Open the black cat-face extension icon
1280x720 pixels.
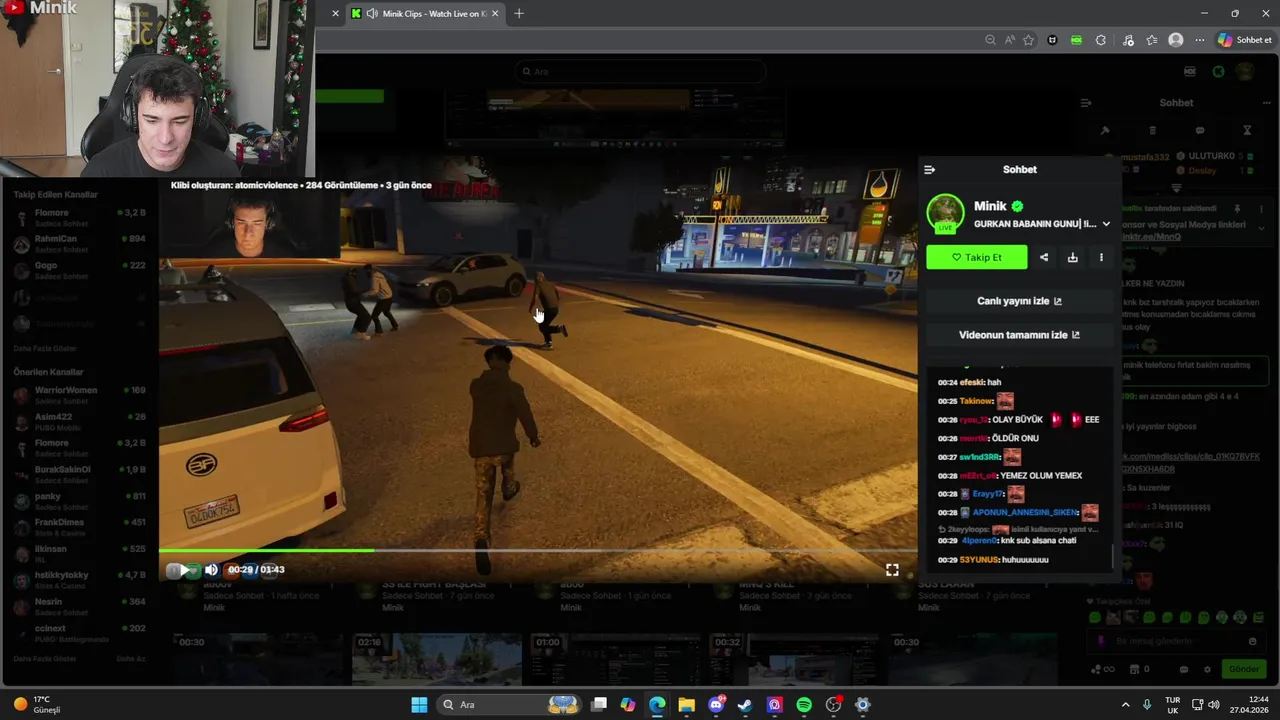point(1052,40)
